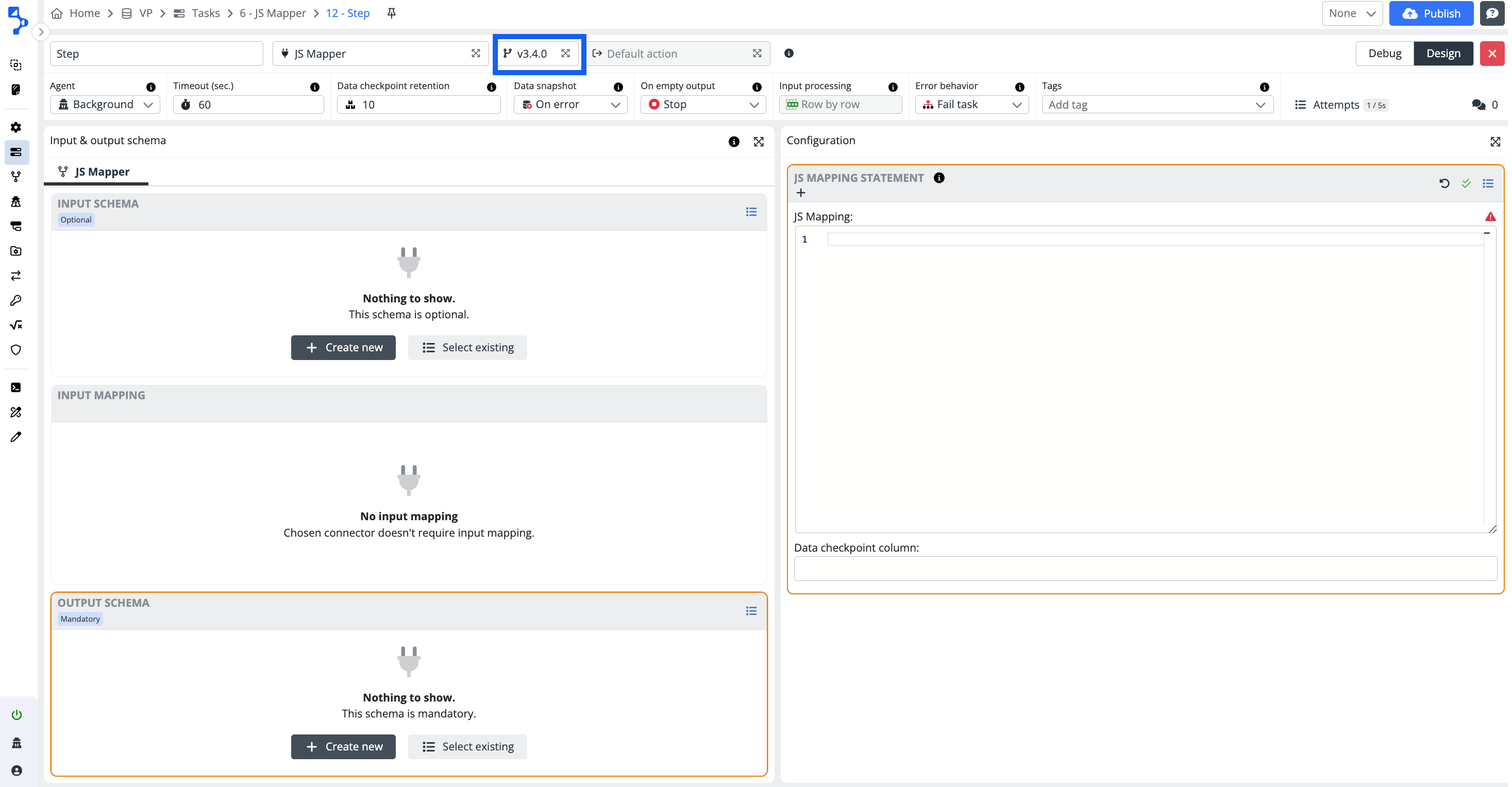
Task: Open the key icon in left sidebar
Action: [16, 300]
